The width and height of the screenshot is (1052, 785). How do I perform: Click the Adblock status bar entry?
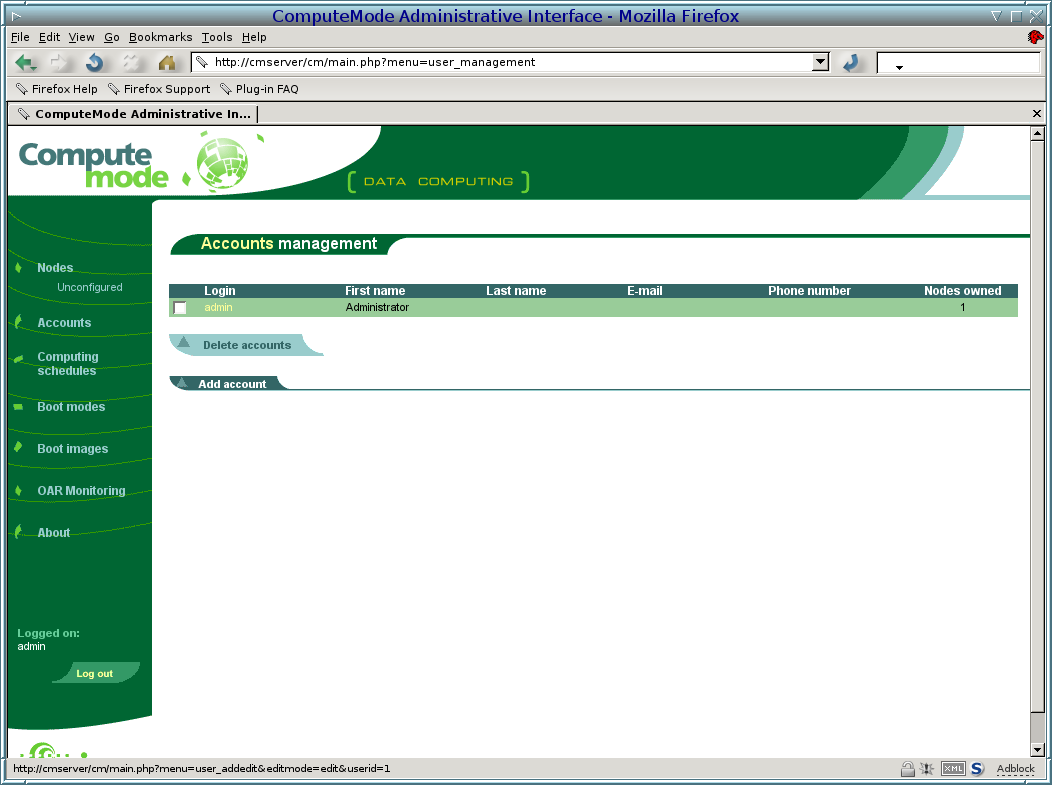[x=1015, y=769]
